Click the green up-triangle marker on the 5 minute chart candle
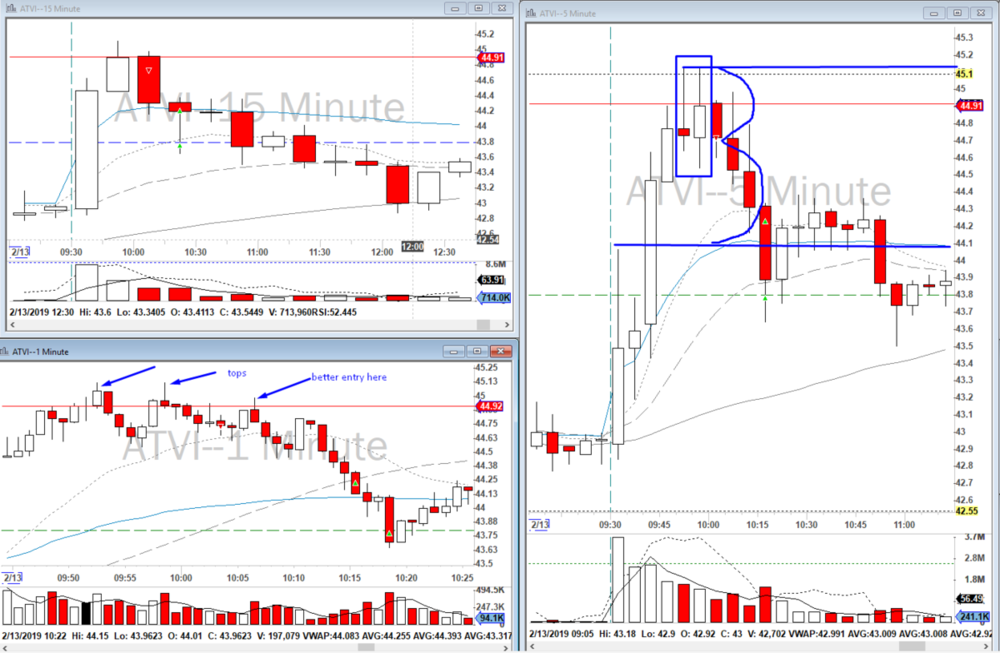Image resolution: width=1000 pixels, height=653 pixels. click(765, 221)
